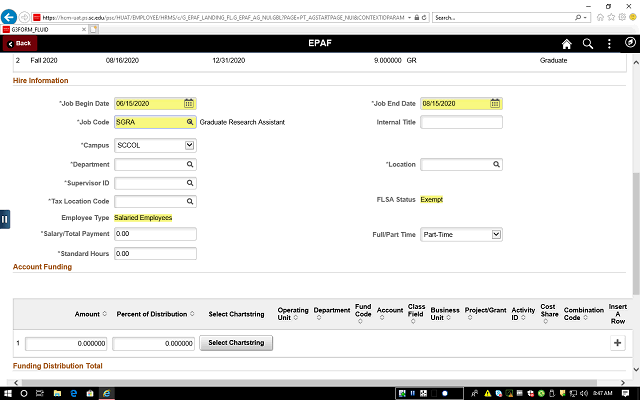
Task: Click the vertical scrollbar thumb
Action: [636, 233]
